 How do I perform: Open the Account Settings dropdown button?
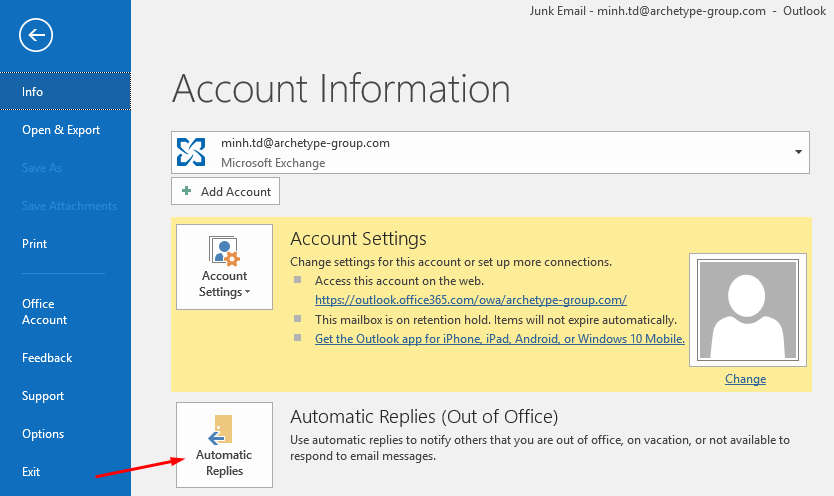[224, 267]
